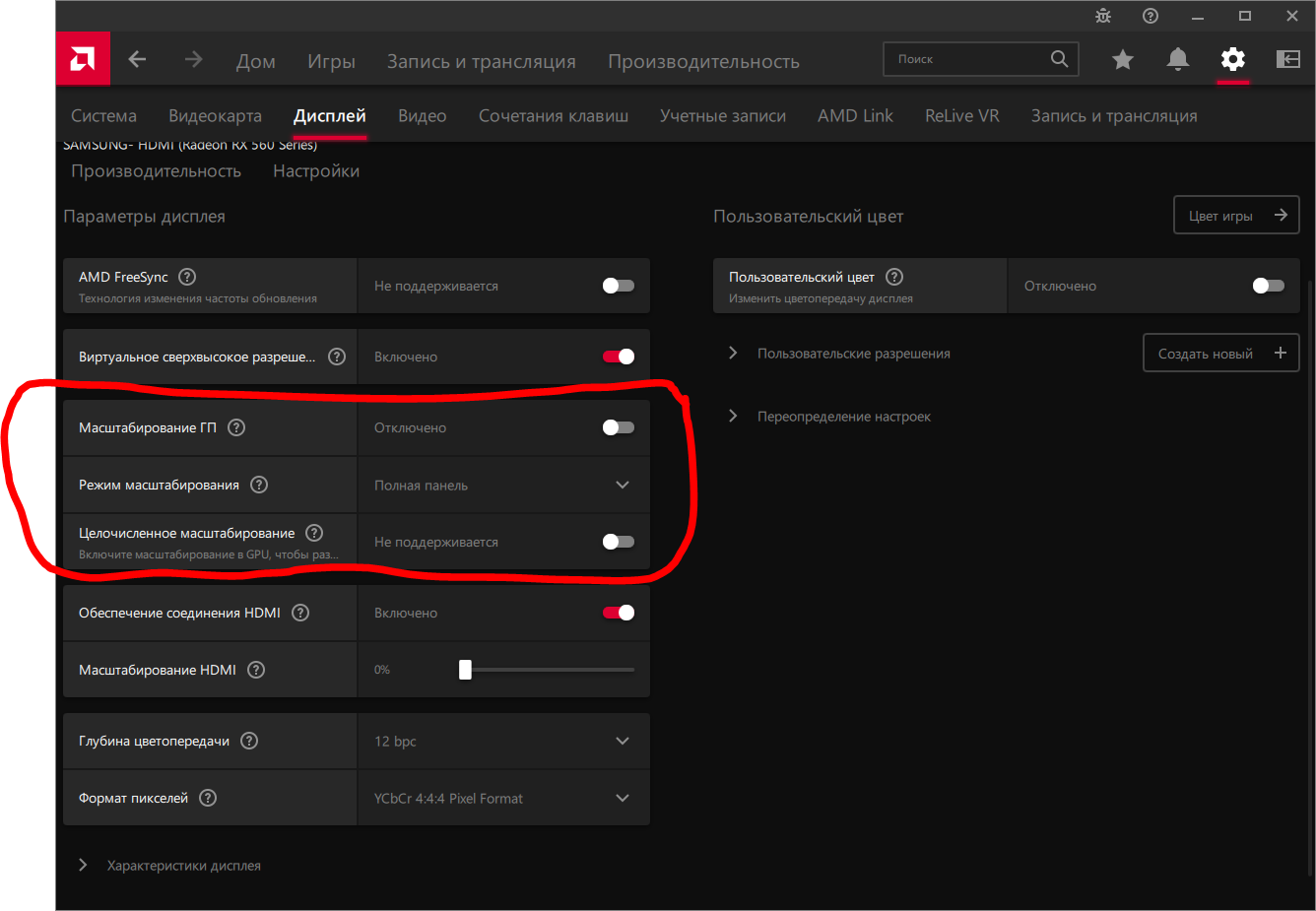Show help for Виртуальное сверхвысокое разрешение

click(337, 357)
